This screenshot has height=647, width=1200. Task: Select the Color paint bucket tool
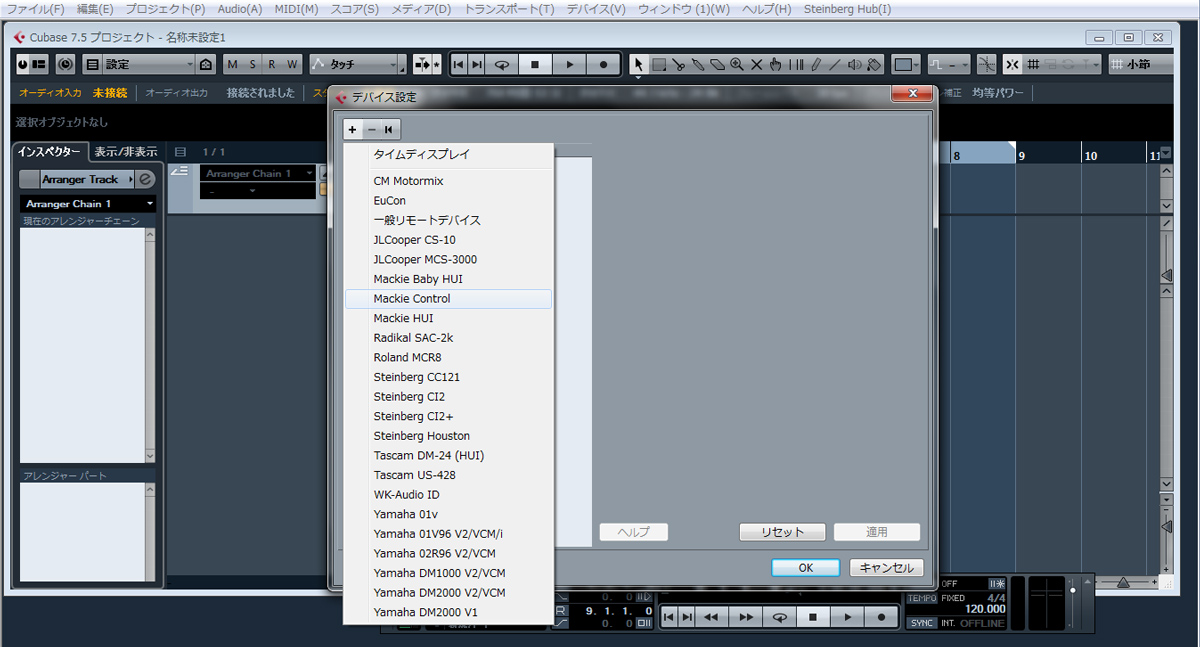coord(873,64)
